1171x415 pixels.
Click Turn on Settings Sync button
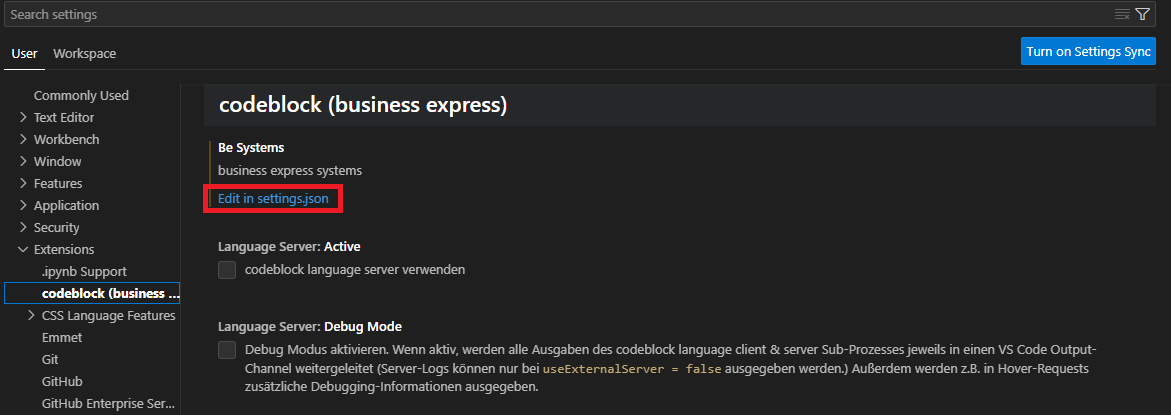click(1088, 52)
